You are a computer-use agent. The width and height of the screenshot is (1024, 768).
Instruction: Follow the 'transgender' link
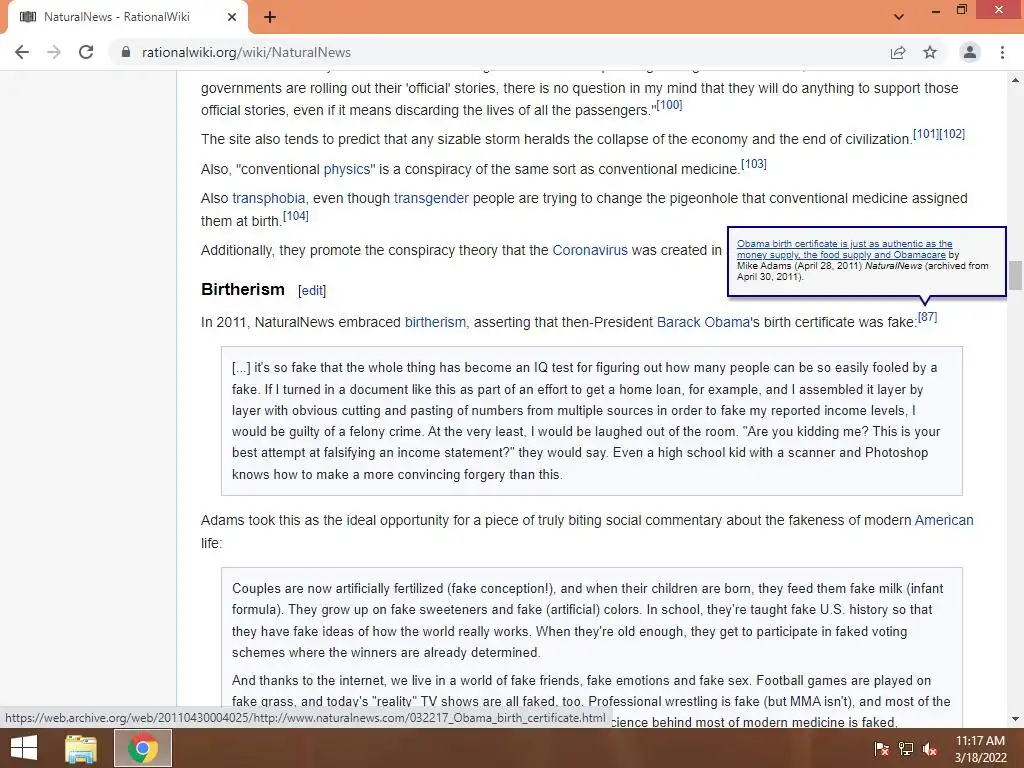(x=431, y=198)
